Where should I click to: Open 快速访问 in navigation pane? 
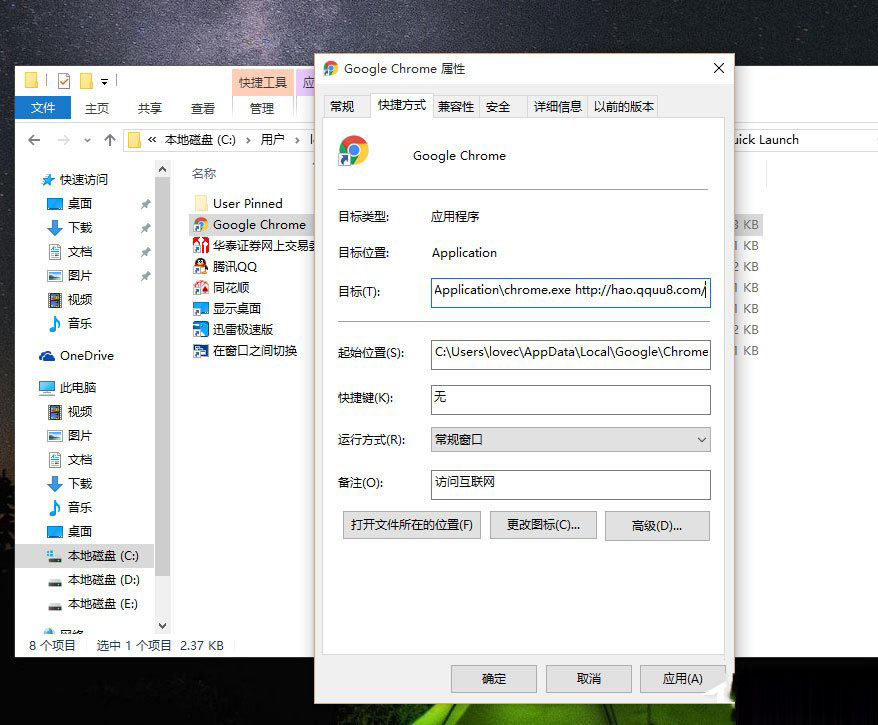tap(75, 180)
